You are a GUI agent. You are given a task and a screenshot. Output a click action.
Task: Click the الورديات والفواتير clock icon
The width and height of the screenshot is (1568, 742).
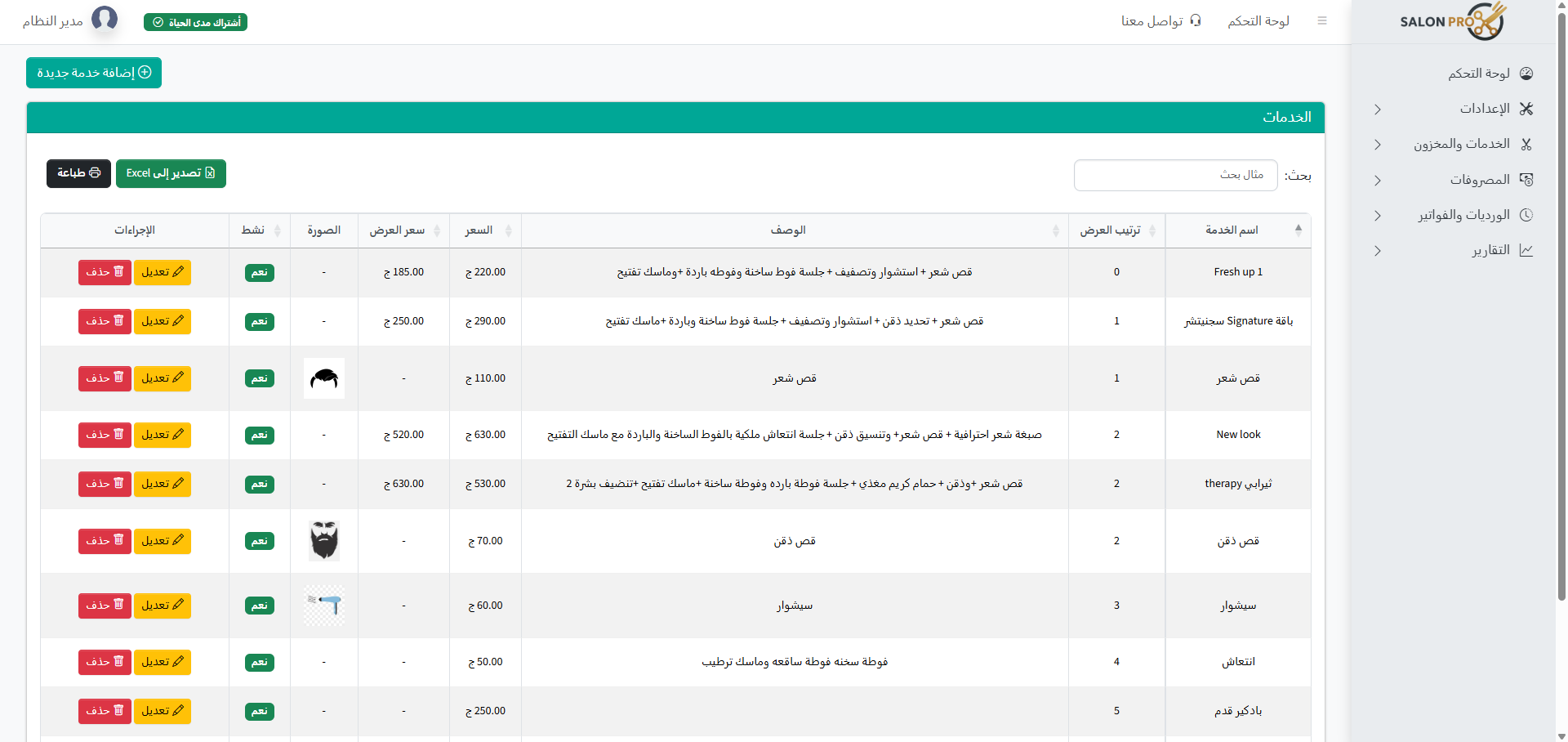click(x=1527, y=215)
